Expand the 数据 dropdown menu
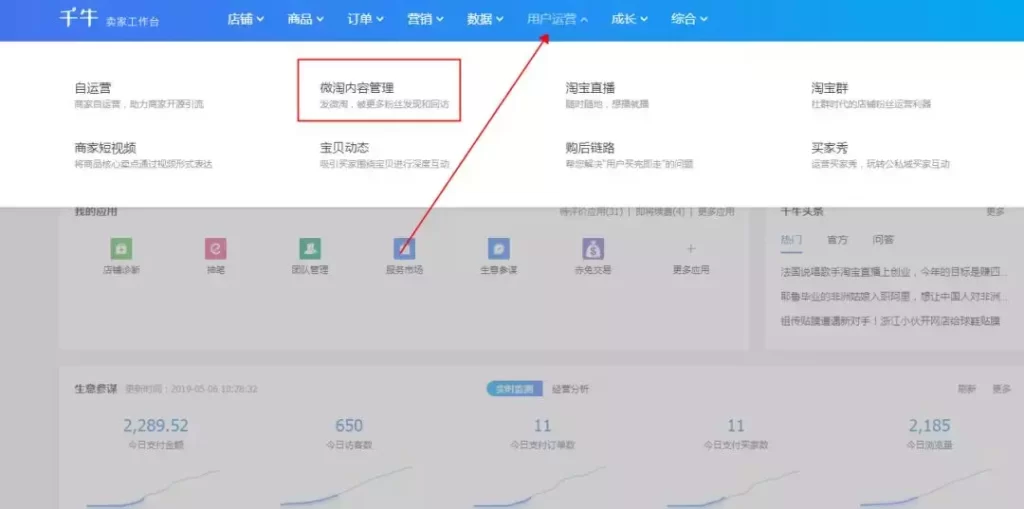The height and width of the screenshot is (509, 1024). (x=485, y=19)
